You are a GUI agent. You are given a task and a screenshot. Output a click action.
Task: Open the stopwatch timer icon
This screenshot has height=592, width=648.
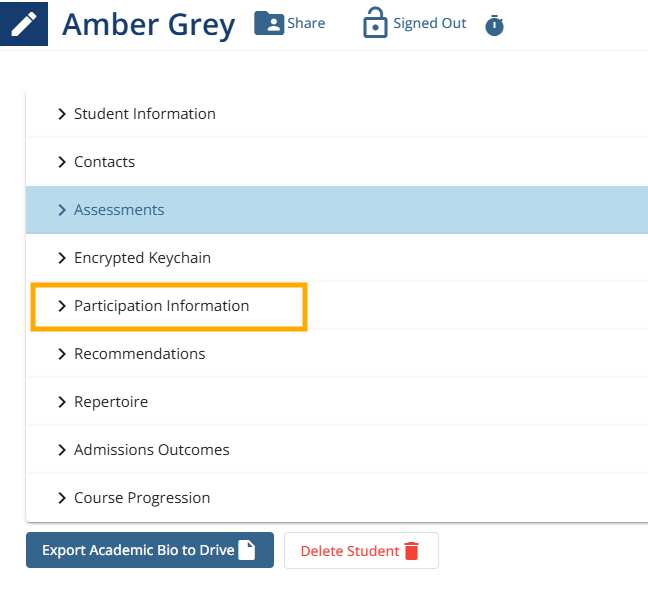(494, 25)
